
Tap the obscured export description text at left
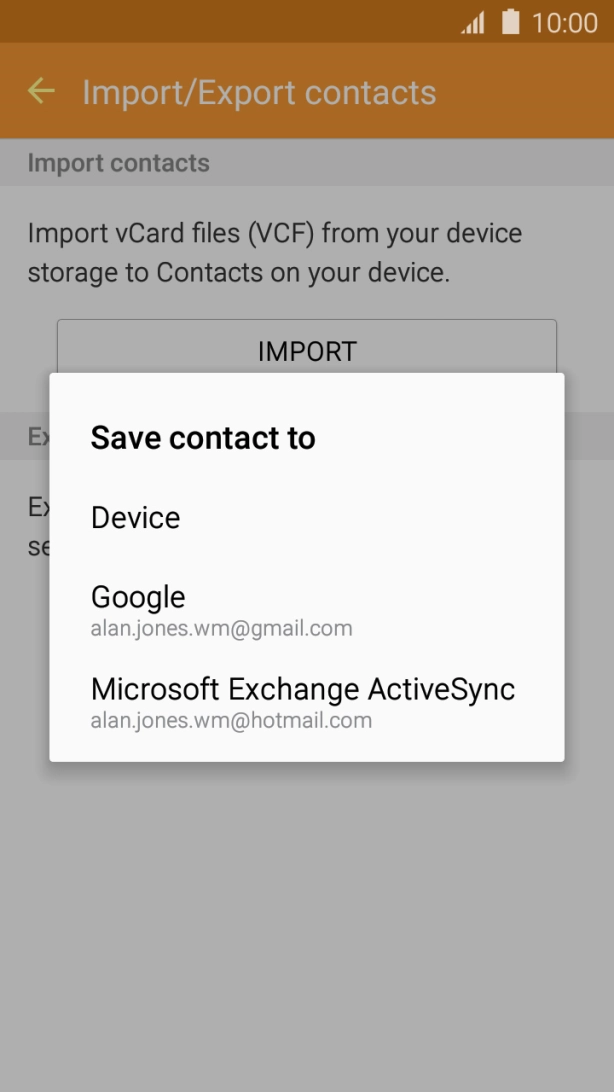pyautogui.click(x=38, y=527)
